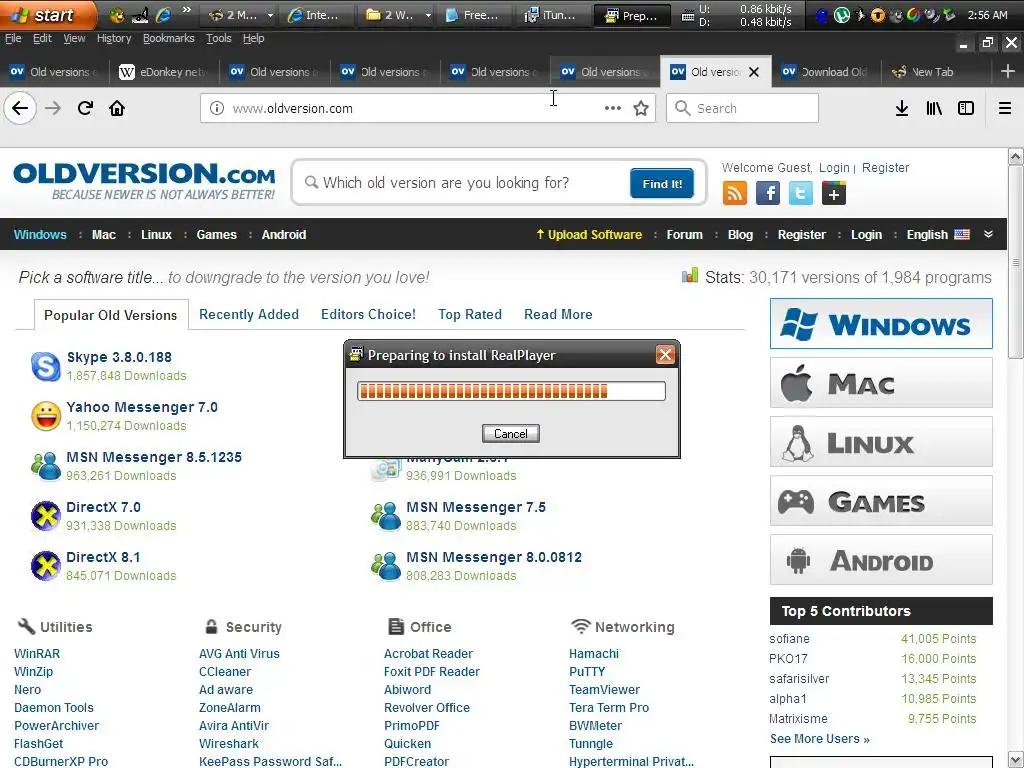Click the OLDVERSION.com logo
This screenshot has width=1024, height=768.
click(144, 181)
